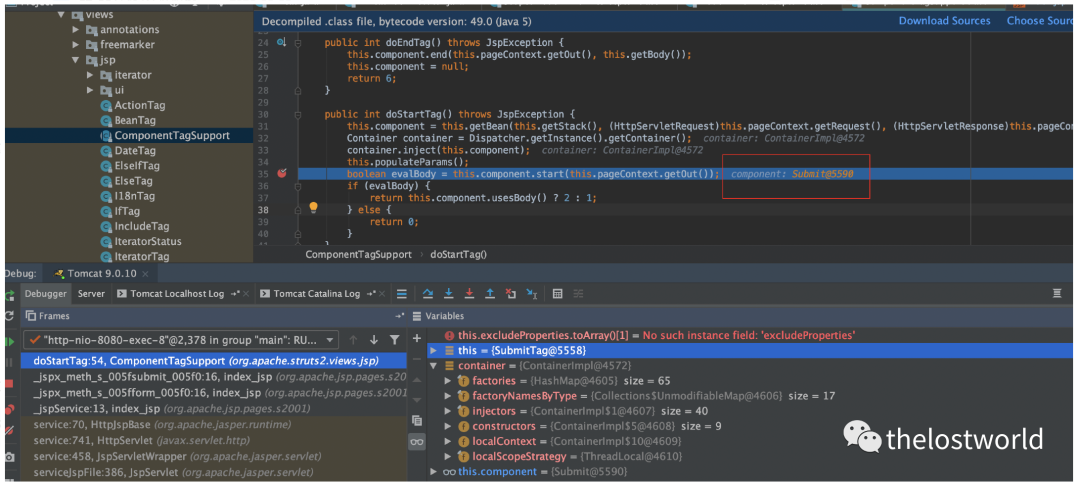Open the Tomcat Catalina Log tab
Image resolution: width=1080 pixels, height=485 pixels.
click(x=316, y=294)
